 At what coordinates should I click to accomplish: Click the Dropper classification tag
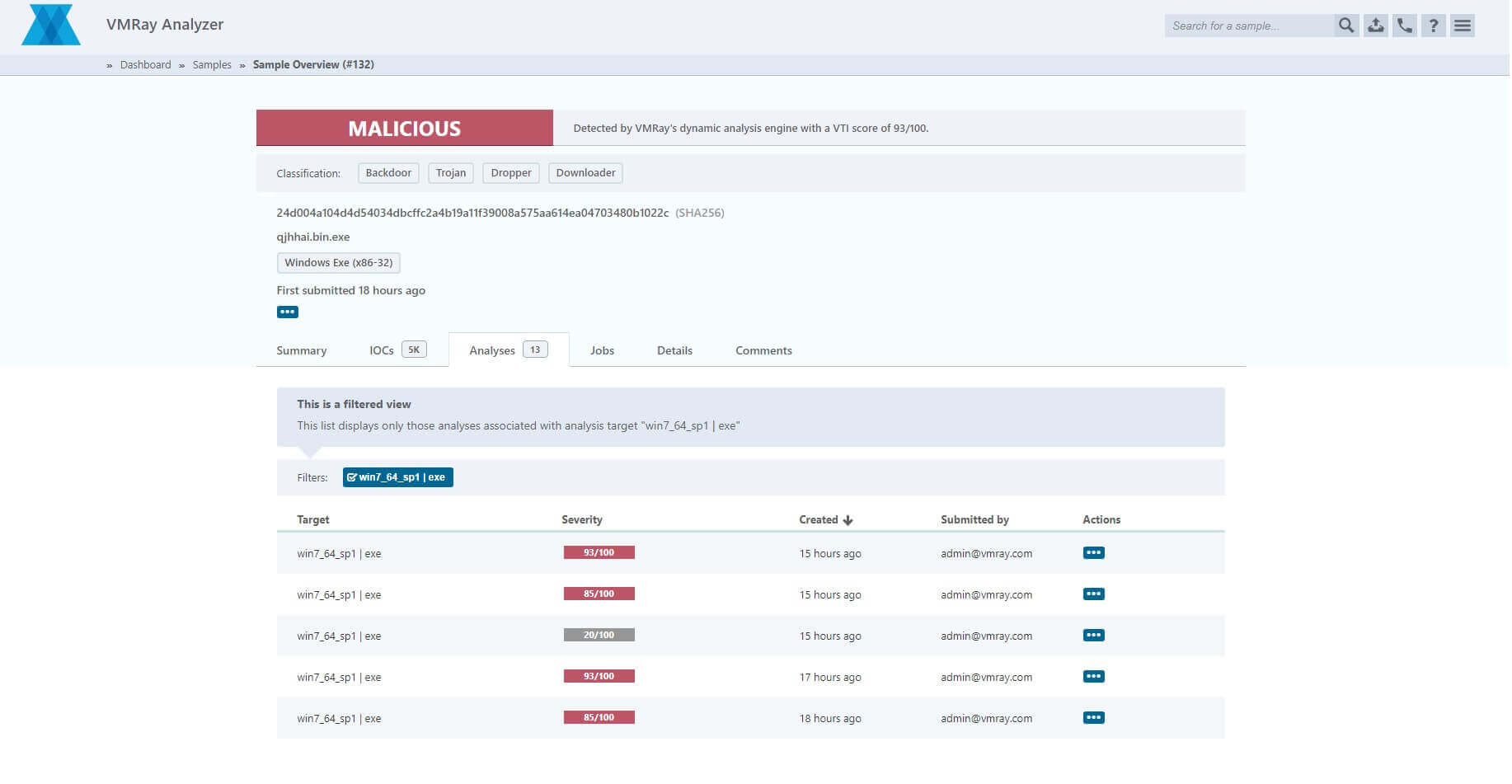511,173
